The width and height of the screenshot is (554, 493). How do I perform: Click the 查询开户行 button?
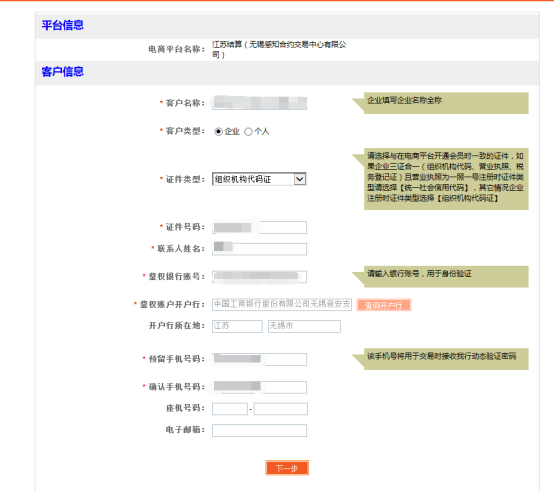point(384,305)
